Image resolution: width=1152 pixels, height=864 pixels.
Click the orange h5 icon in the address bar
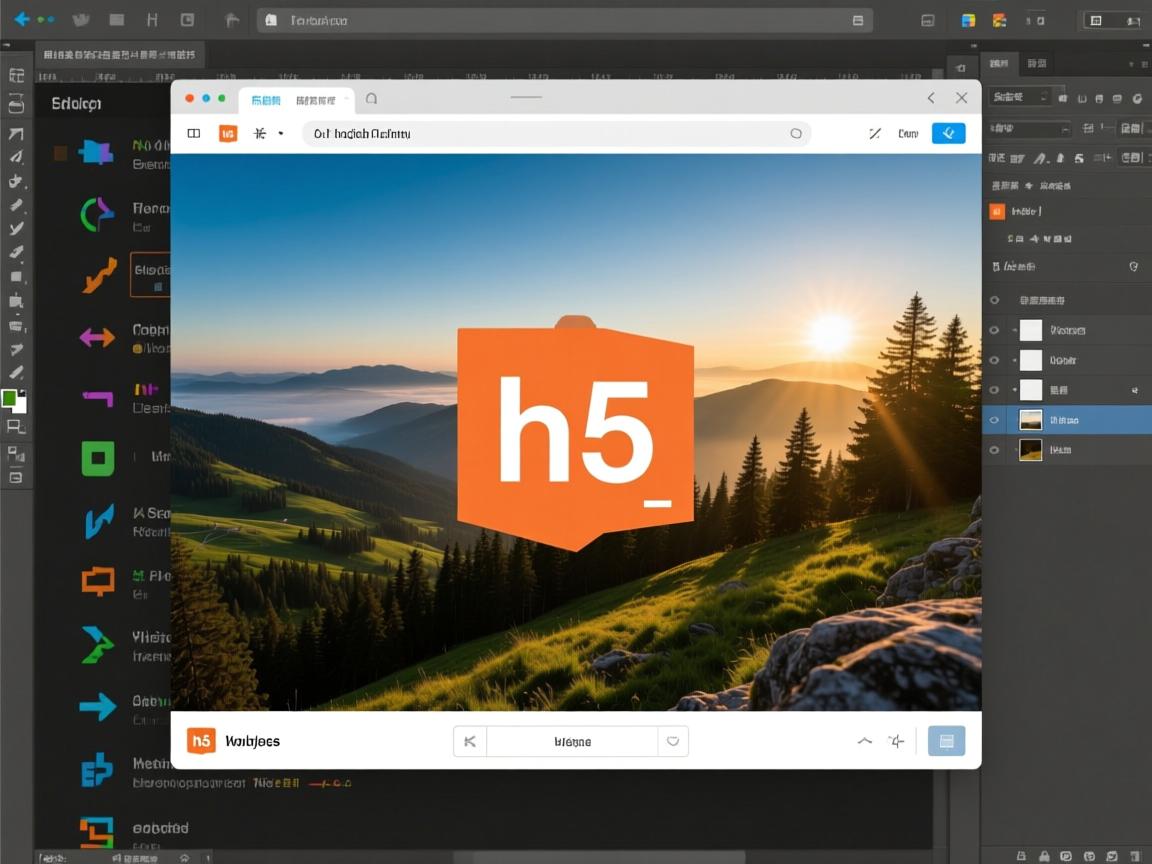pyautogui.click(x=228, y=133)
